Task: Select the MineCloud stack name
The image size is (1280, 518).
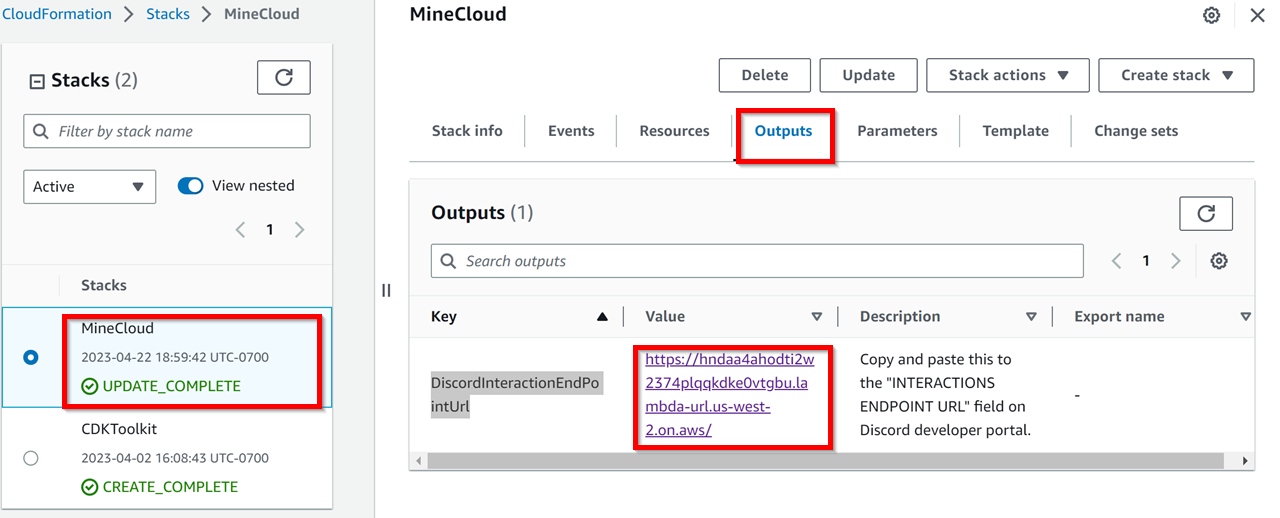Action: coord(117,328)
